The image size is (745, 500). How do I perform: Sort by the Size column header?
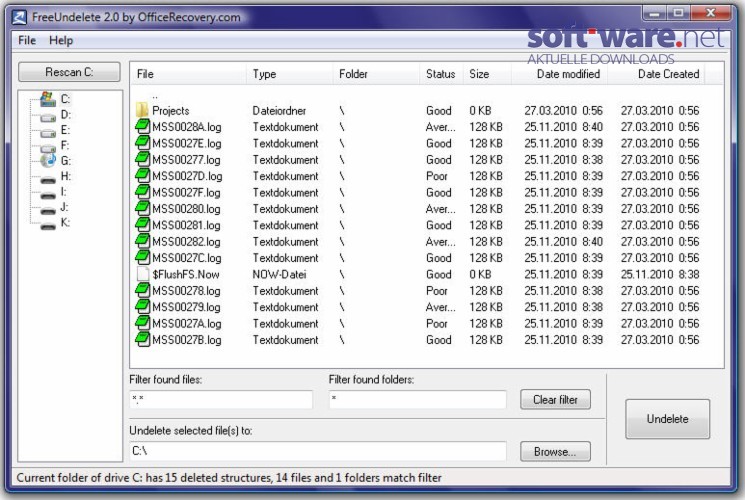tap(487, 74)
